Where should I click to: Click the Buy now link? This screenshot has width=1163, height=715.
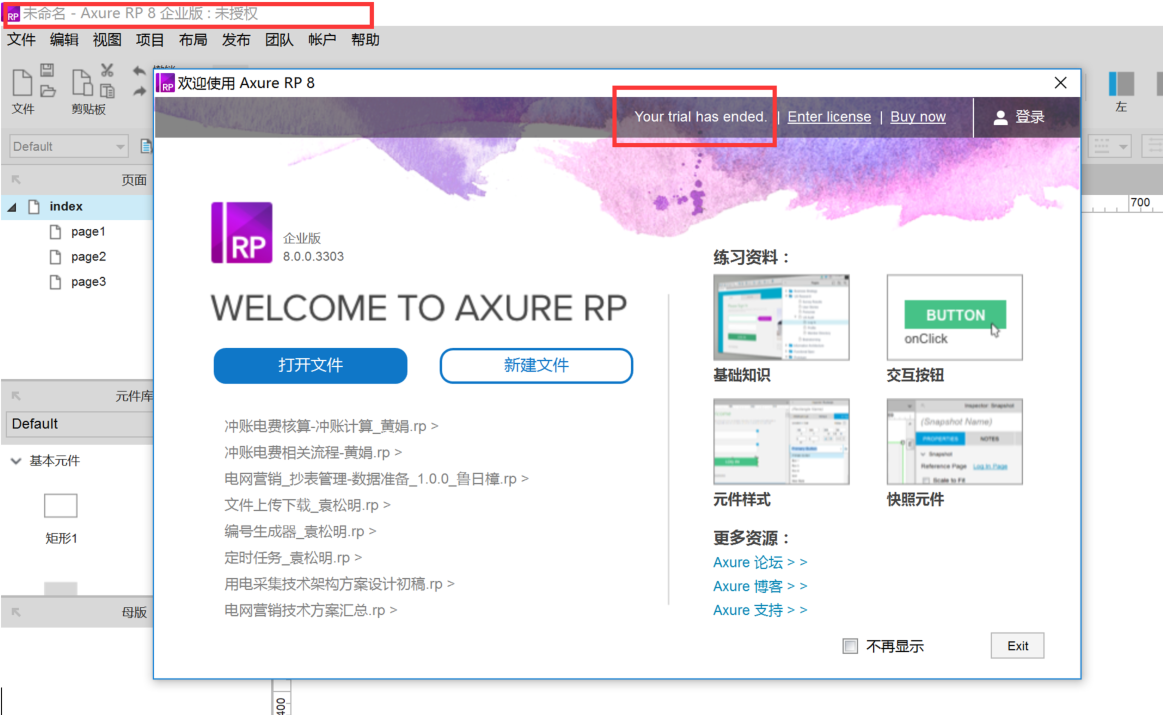[x=918, y=116]
